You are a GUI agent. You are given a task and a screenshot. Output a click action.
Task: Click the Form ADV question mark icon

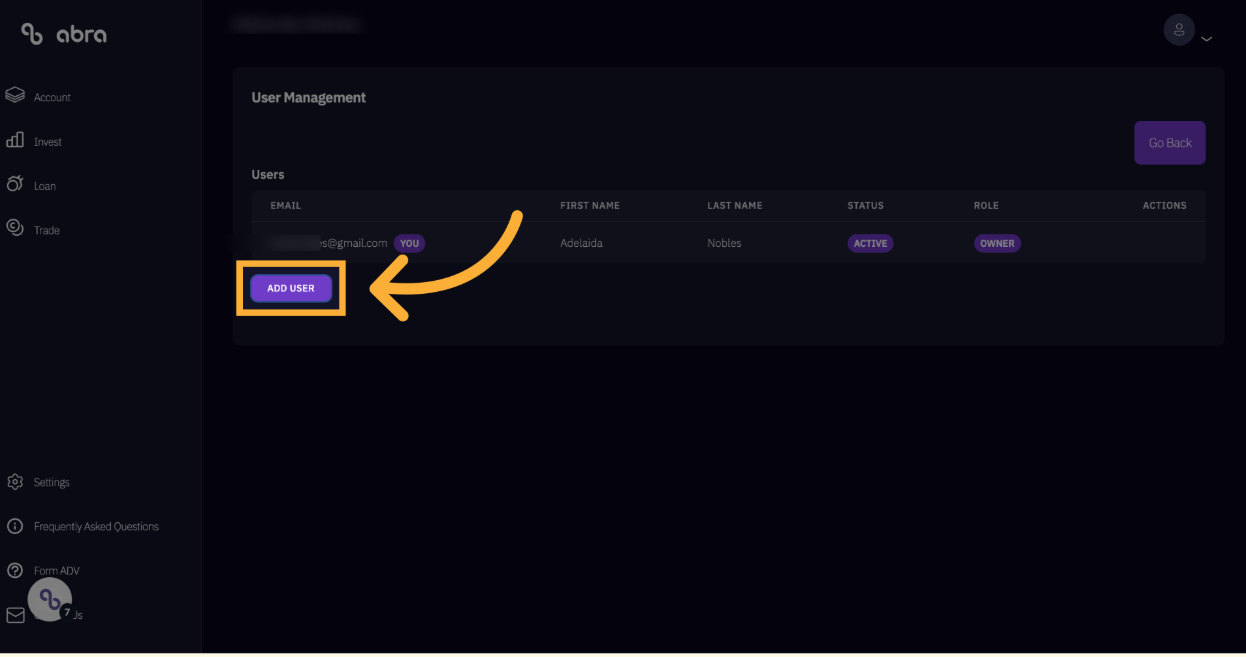coord(15,570)
